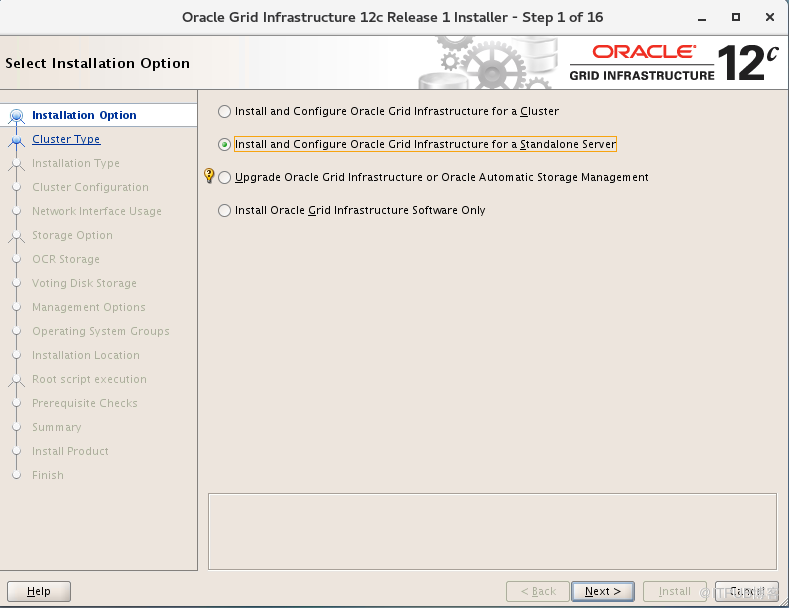
Task: Click the Network Interface Usage step label
Action: [97, 211]
